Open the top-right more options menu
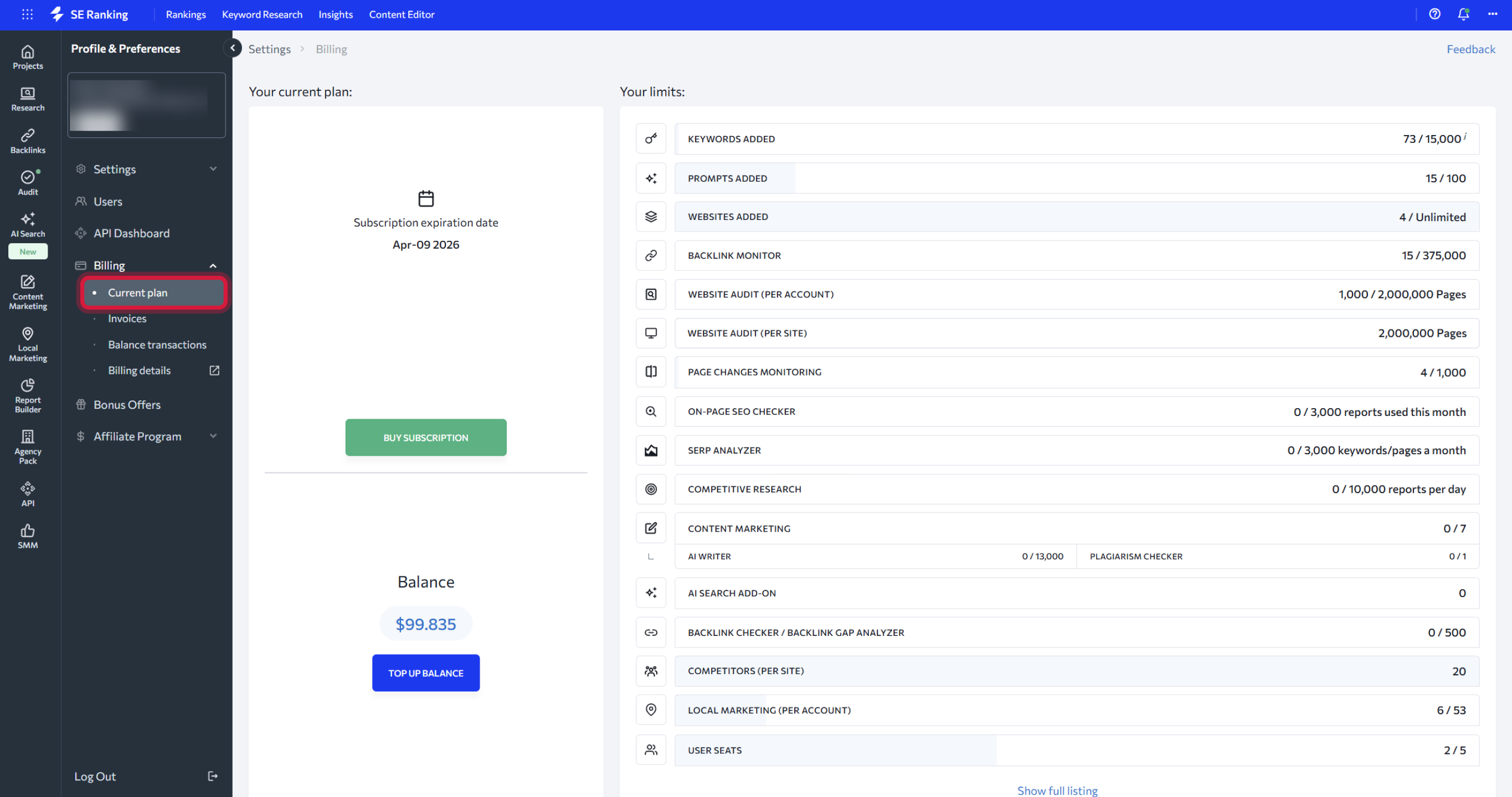 1492,14
